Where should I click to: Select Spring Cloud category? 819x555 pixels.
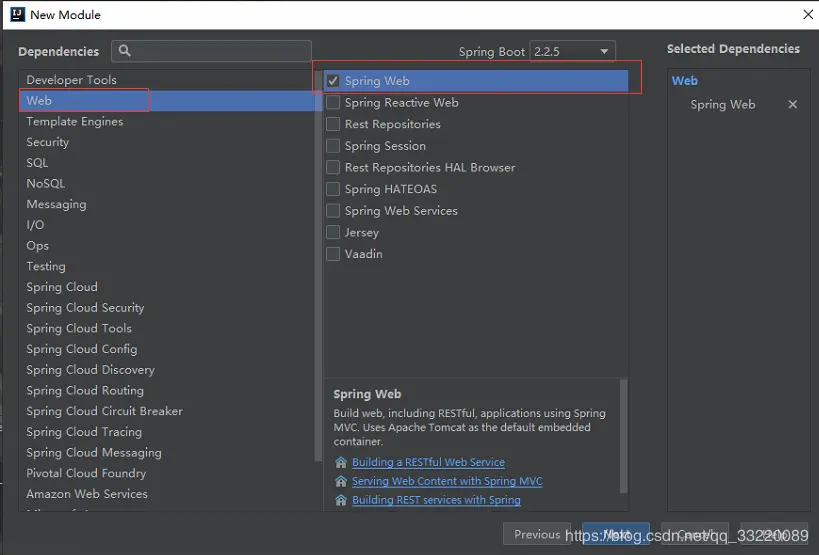(x=167, y=287)
